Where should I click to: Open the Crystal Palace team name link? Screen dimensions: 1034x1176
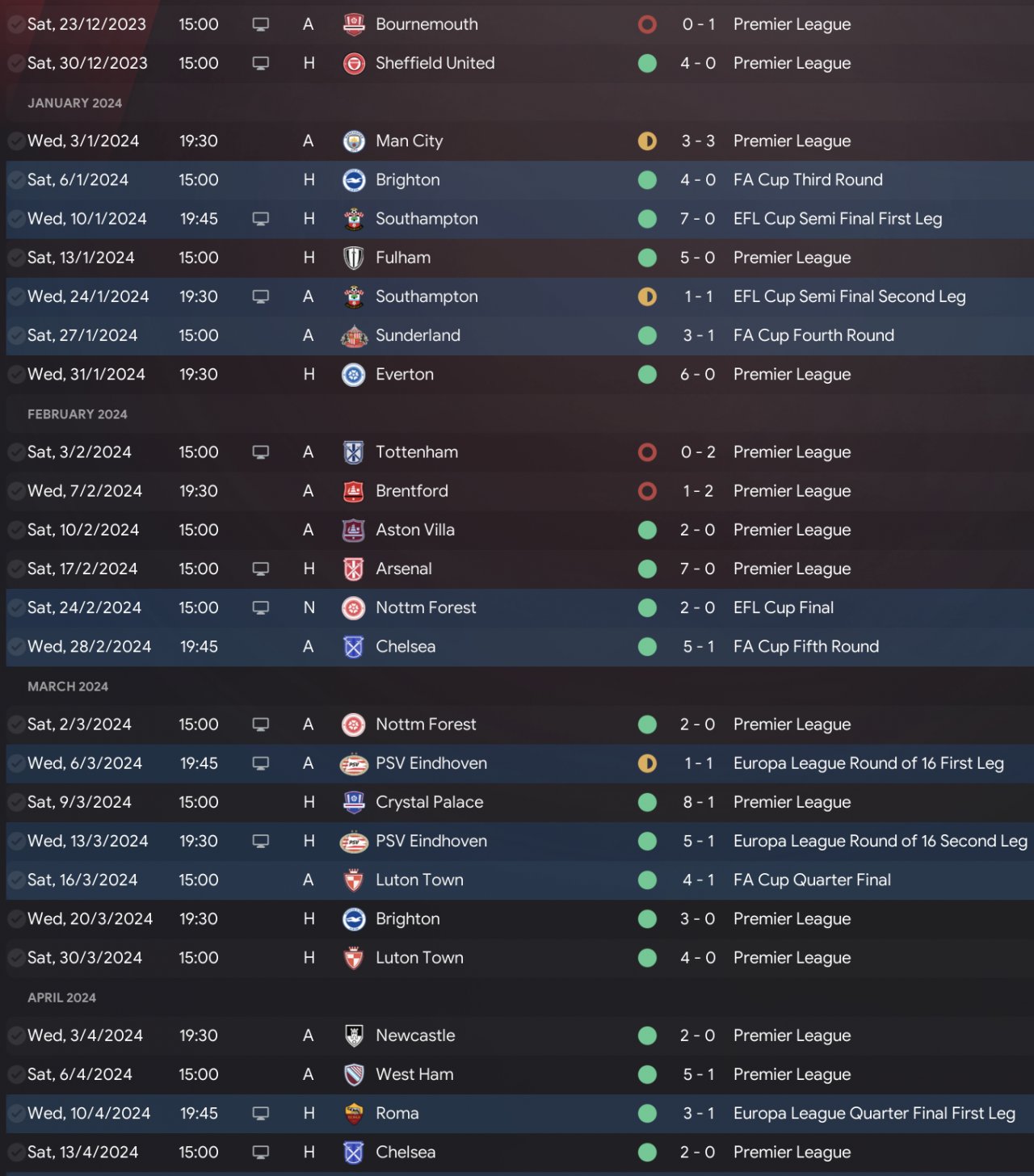[429, 802]
